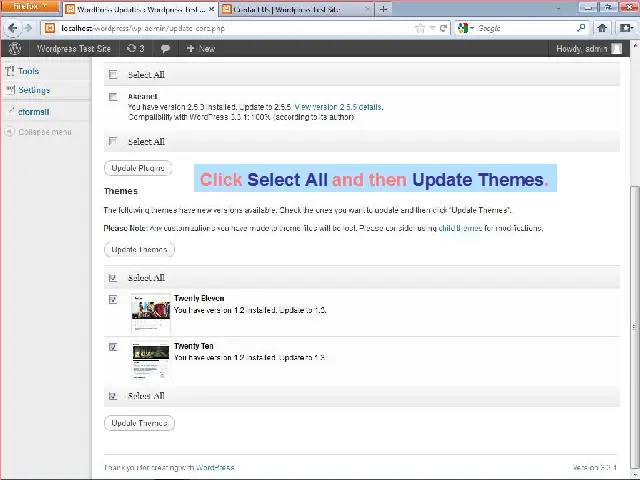640x480 pixels.
Task: Open the comments bubble icon
Action: pos(165,49)
